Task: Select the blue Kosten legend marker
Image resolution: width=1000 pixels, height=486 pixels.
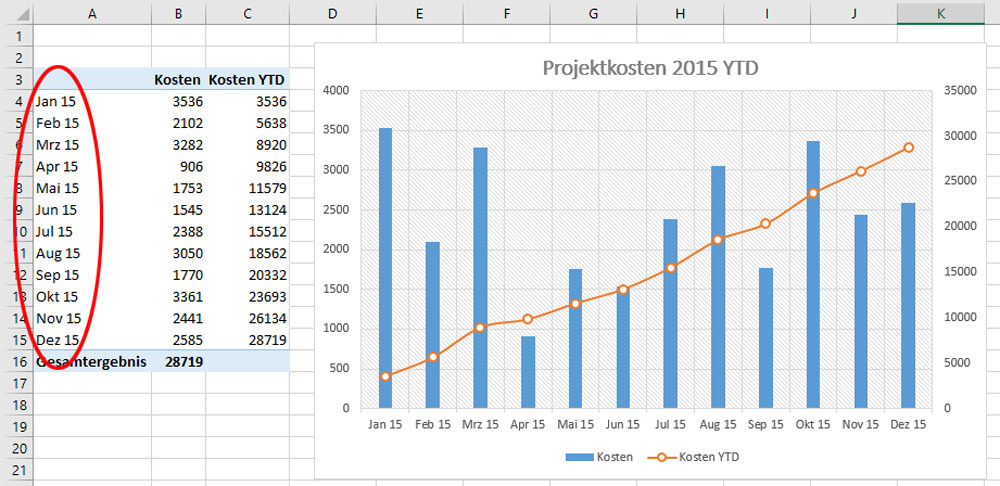Action: click(580, 457)
